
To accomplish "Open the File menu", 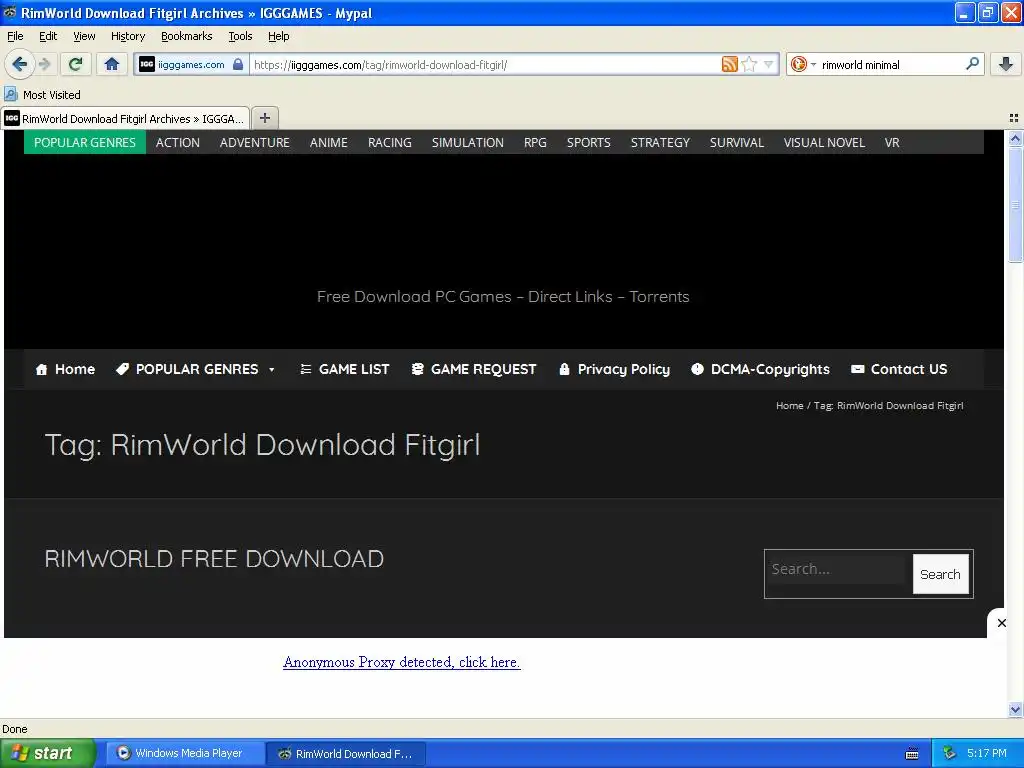I will 15,36.
